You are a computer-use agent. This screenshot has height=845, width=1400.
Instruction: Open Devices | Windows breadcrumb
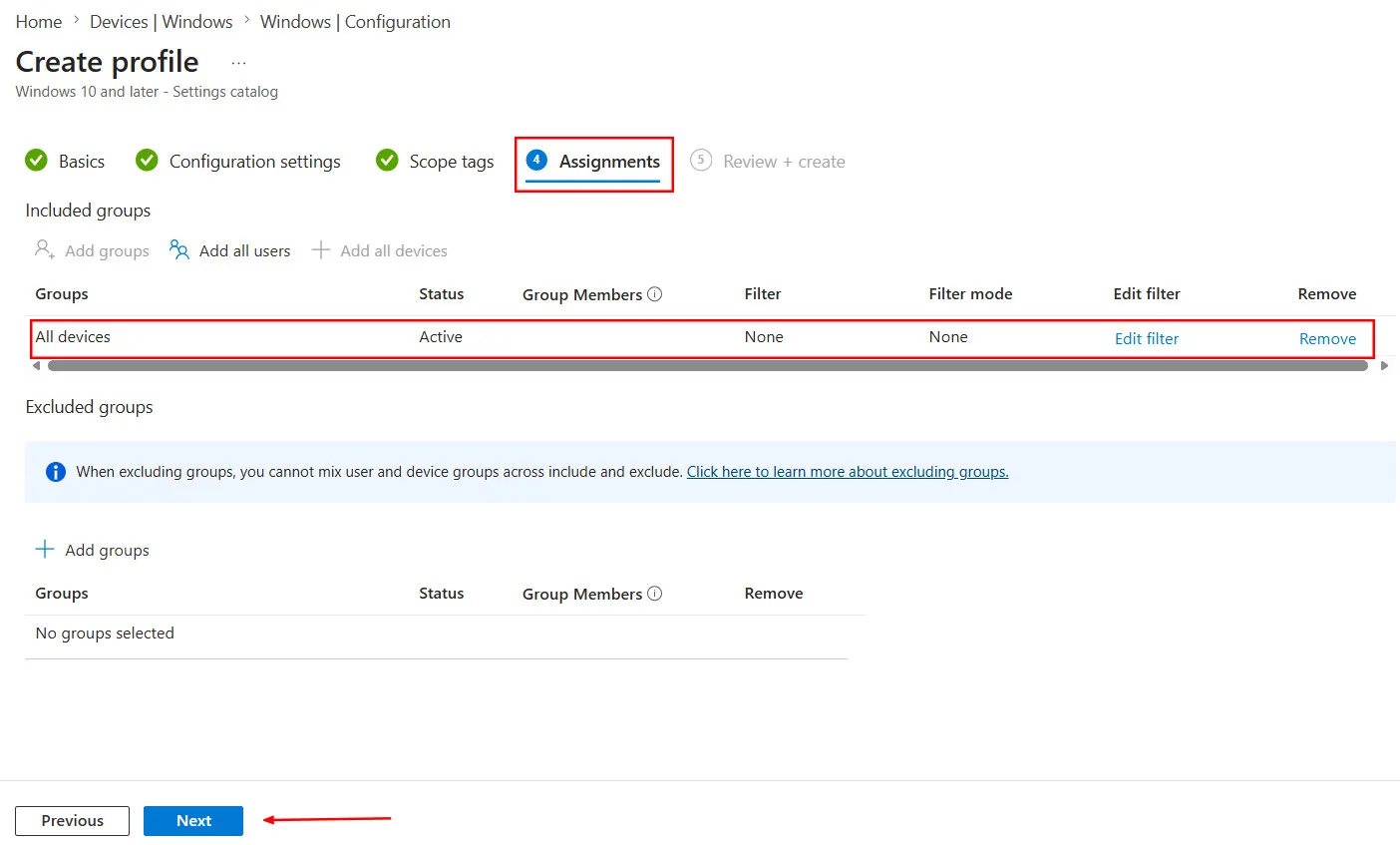(162, 22)
